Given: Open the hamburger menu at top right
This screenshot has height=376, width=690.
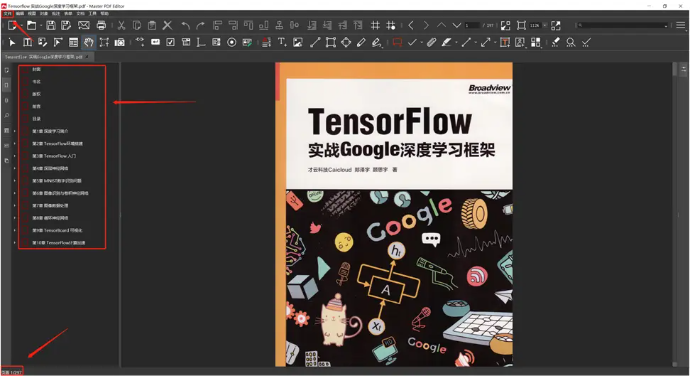Looking at the screenshot, I should pos(681,26).
